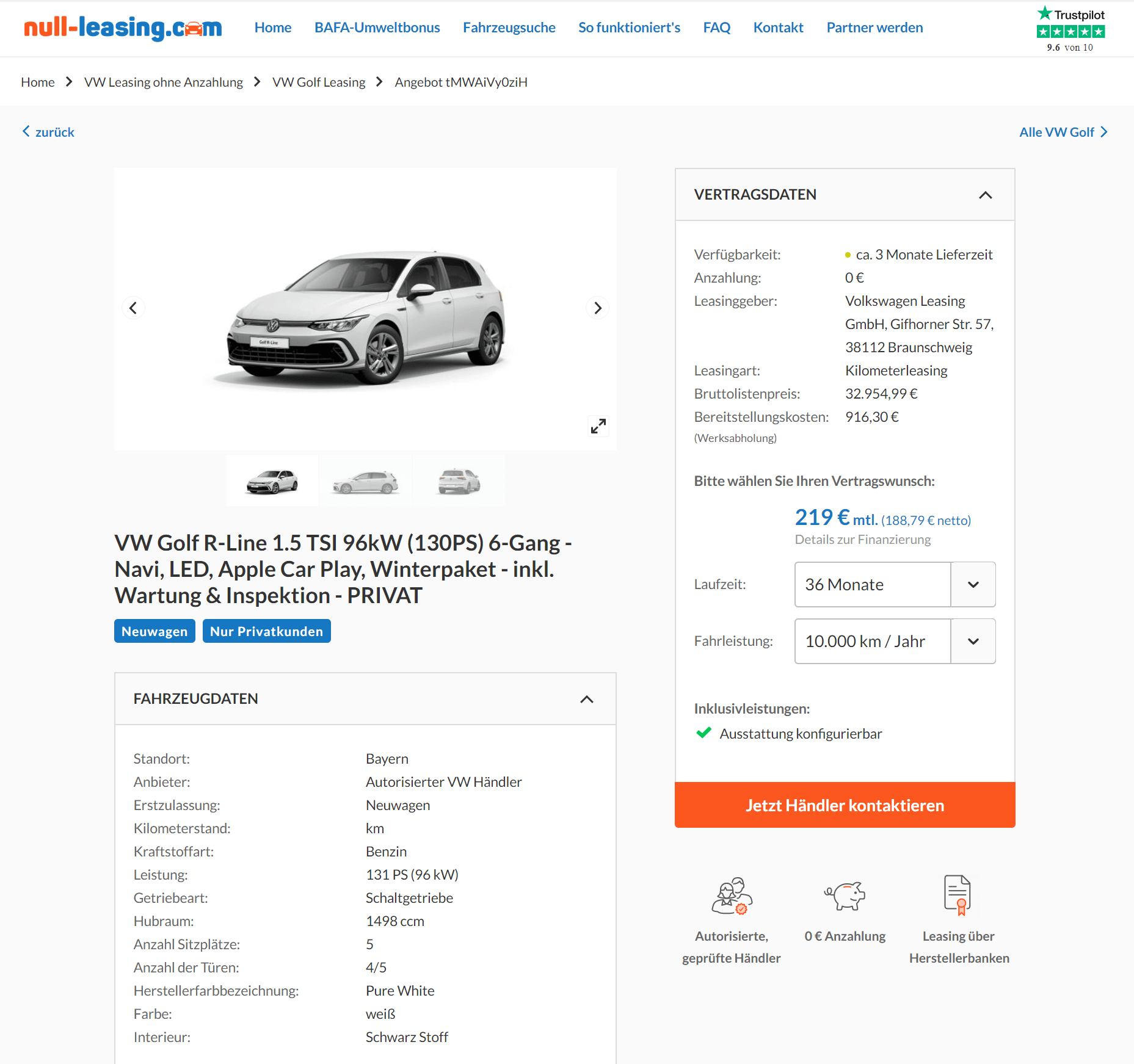Click ca. 3 Monate Lieferzeit text
The height and width of the screenshot is (1064, 1134).
[x=924, y=255]
